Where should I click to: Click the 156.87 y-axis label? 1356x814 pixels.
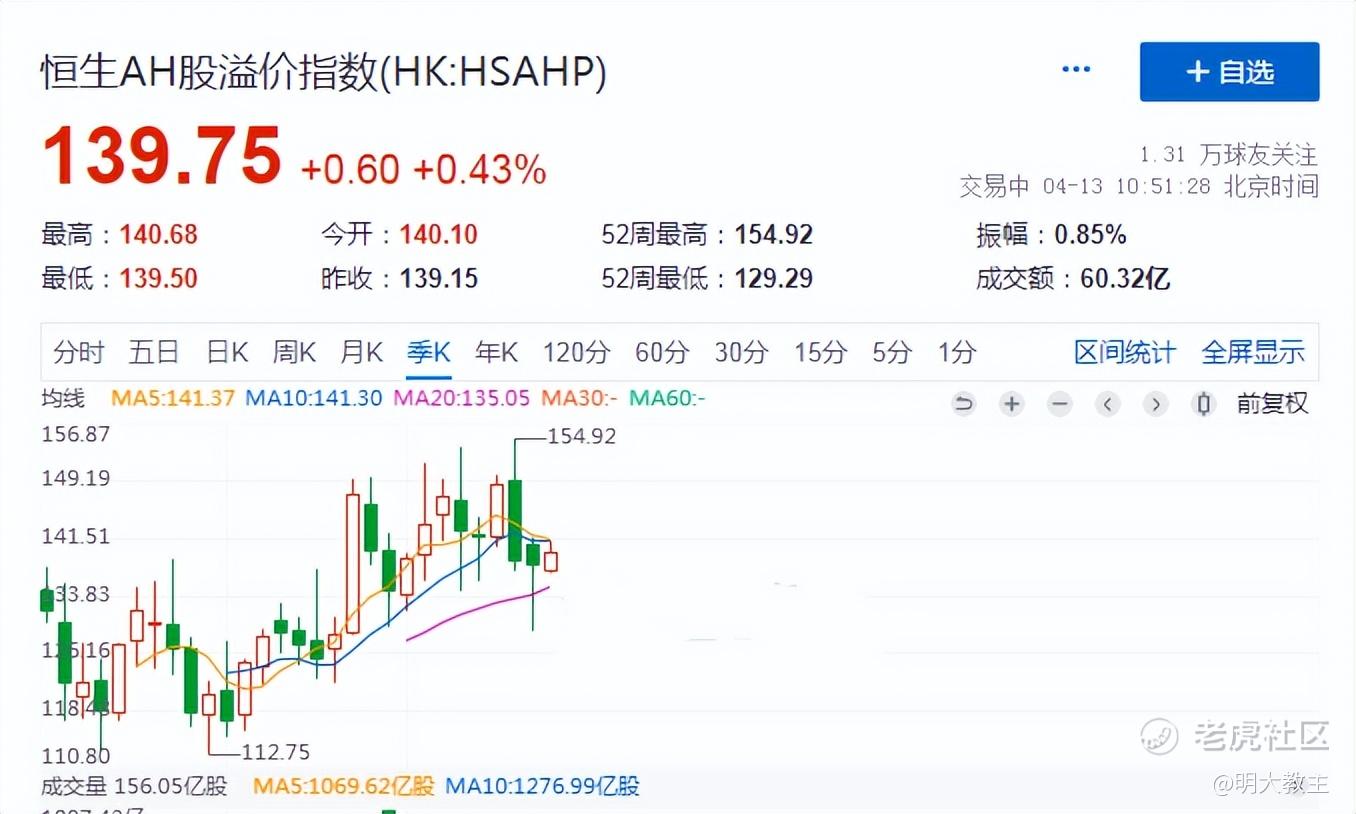click(76, 434)
